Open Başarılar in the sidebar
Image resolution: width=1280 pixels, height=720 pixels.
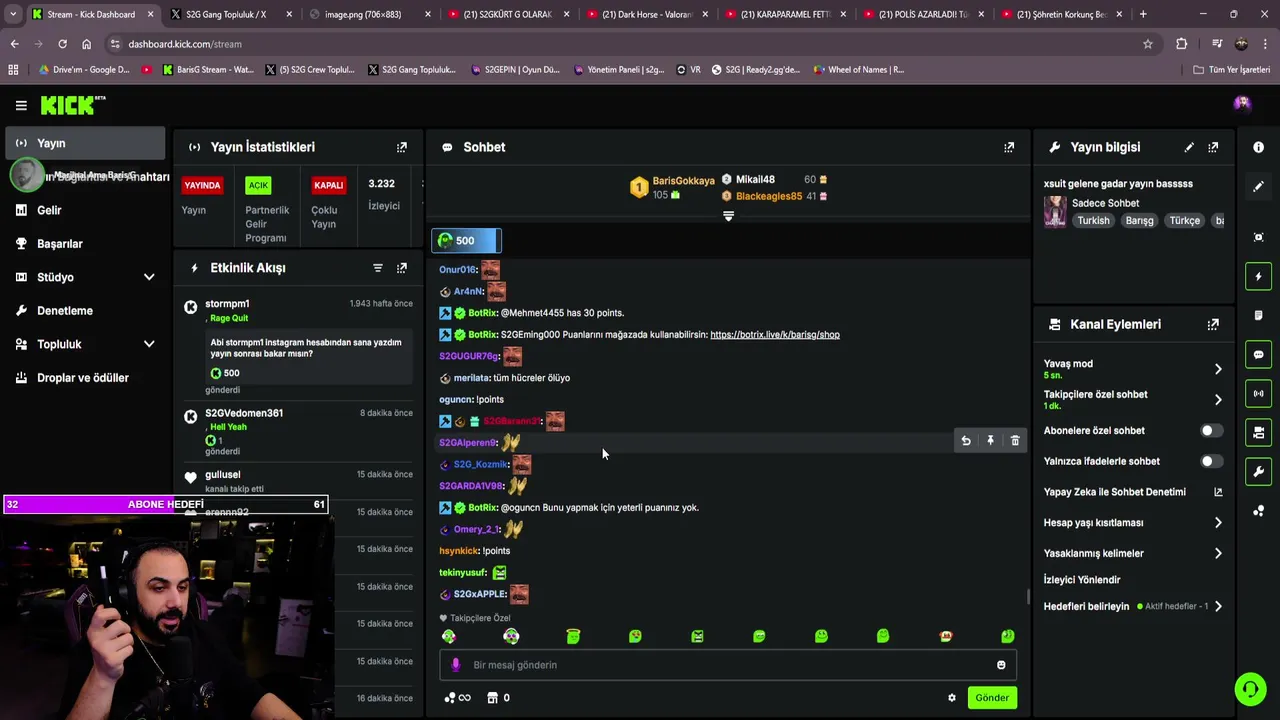coord(85,244)
